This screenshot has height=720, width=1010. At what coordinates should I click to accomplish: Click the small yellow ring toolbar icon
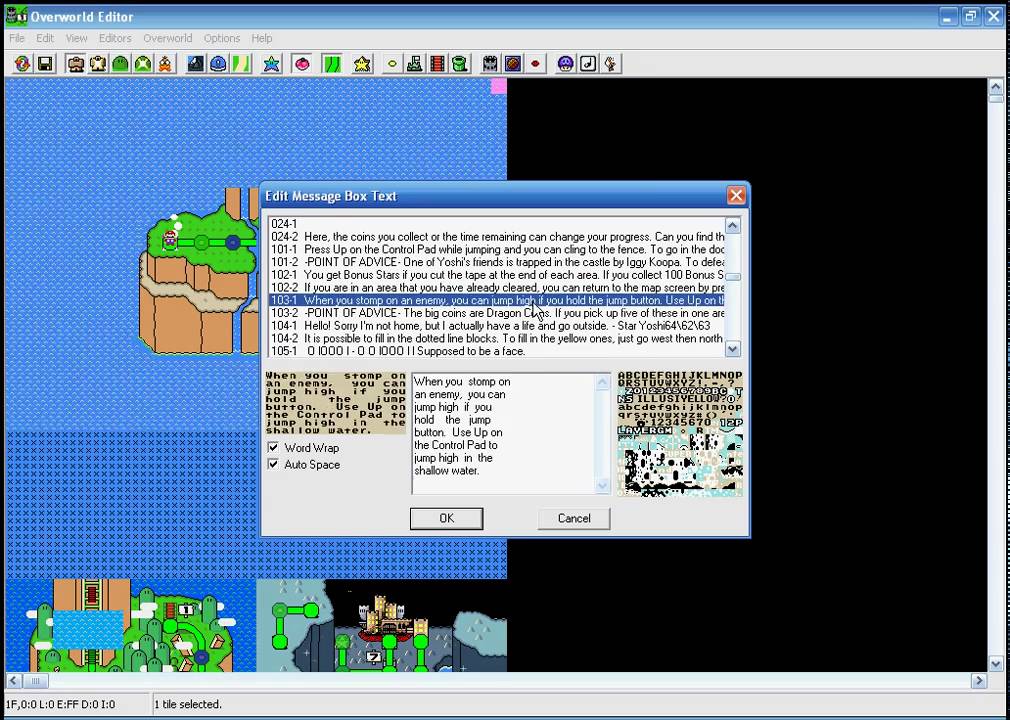pyautogui.click(x=392, y=64)
